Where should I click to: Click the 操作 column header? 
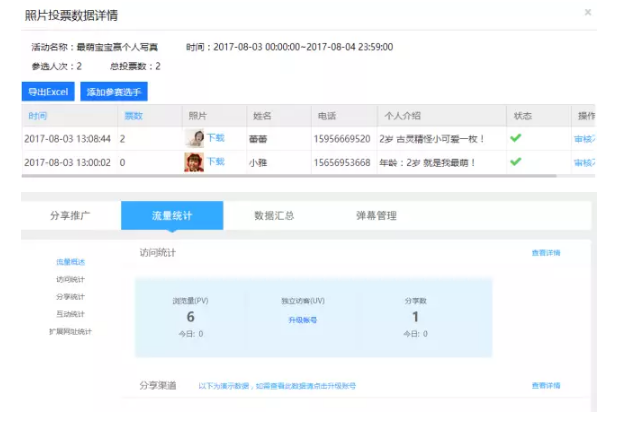pyautogui.click(x=586, y=116)
